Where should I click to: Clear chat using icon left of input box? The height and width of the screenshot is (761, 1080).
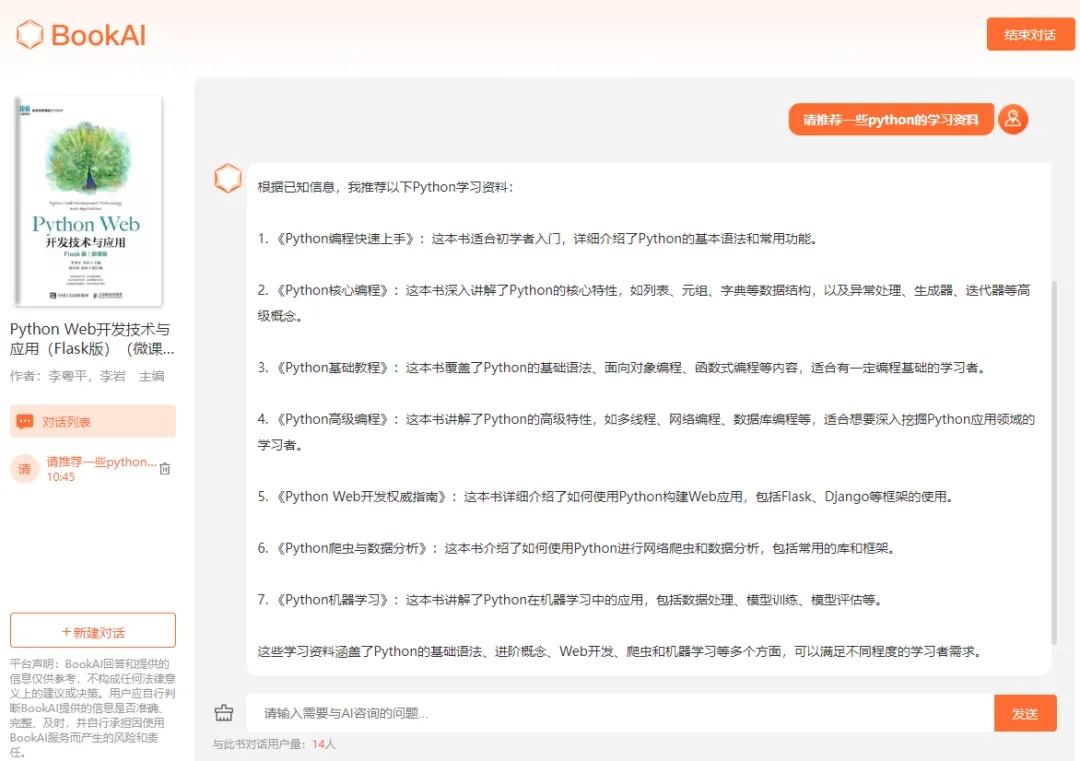point(224,713)
